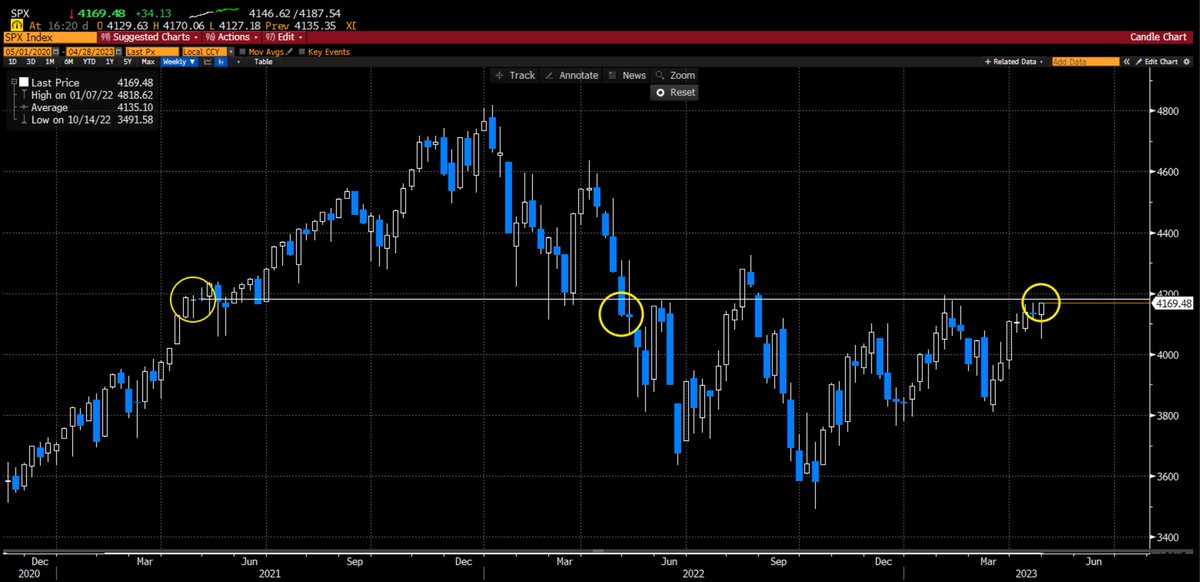Select the 6M time range
Image resolution: width=1200 pixels, height=582 pixels.
69,62
